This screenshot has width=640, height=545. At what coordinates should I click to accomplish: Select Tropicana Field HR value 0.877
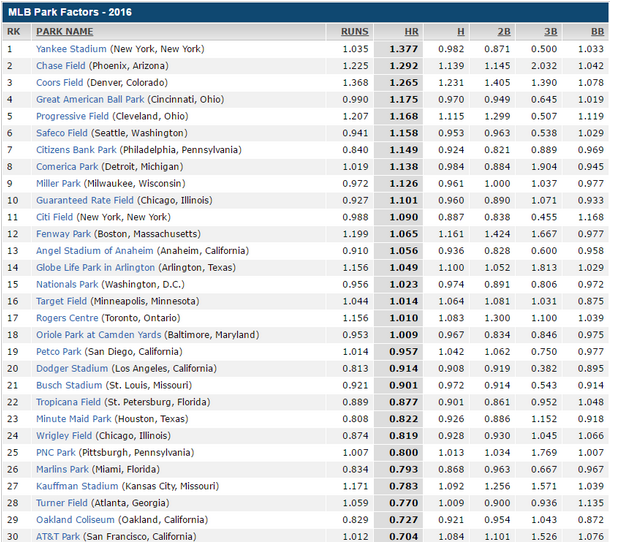404,402
